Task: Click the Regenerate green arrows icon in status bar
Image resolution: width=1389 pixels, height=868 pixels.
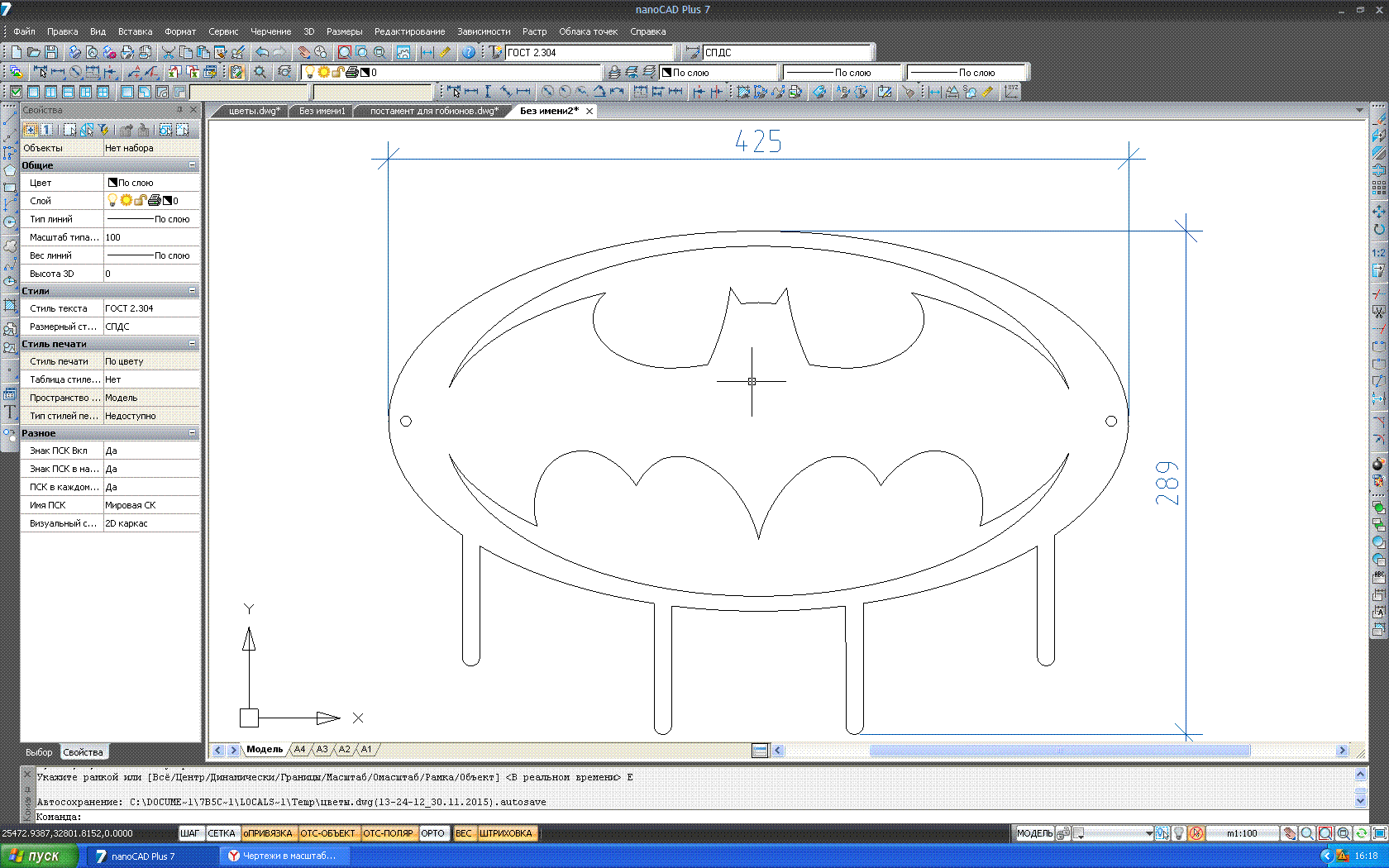Action: tap(1361, 833)
